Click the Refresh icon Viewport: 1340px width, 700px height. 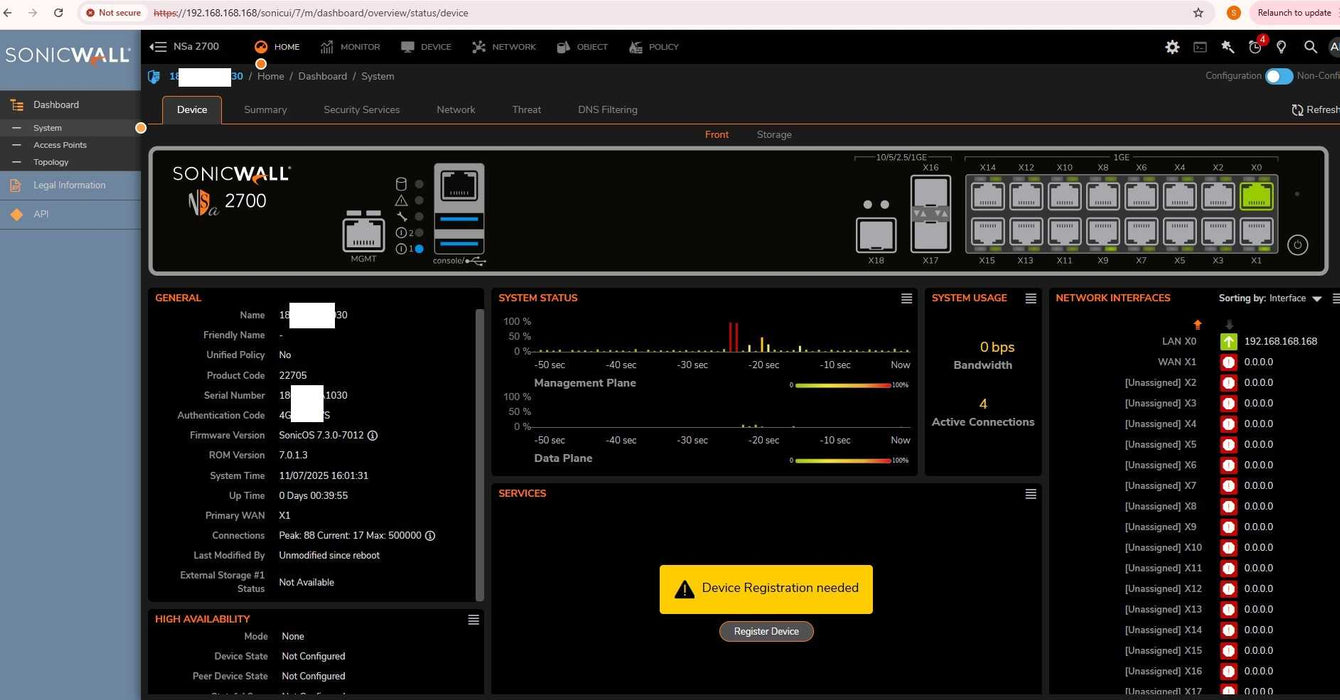(x=1297, y=110)
